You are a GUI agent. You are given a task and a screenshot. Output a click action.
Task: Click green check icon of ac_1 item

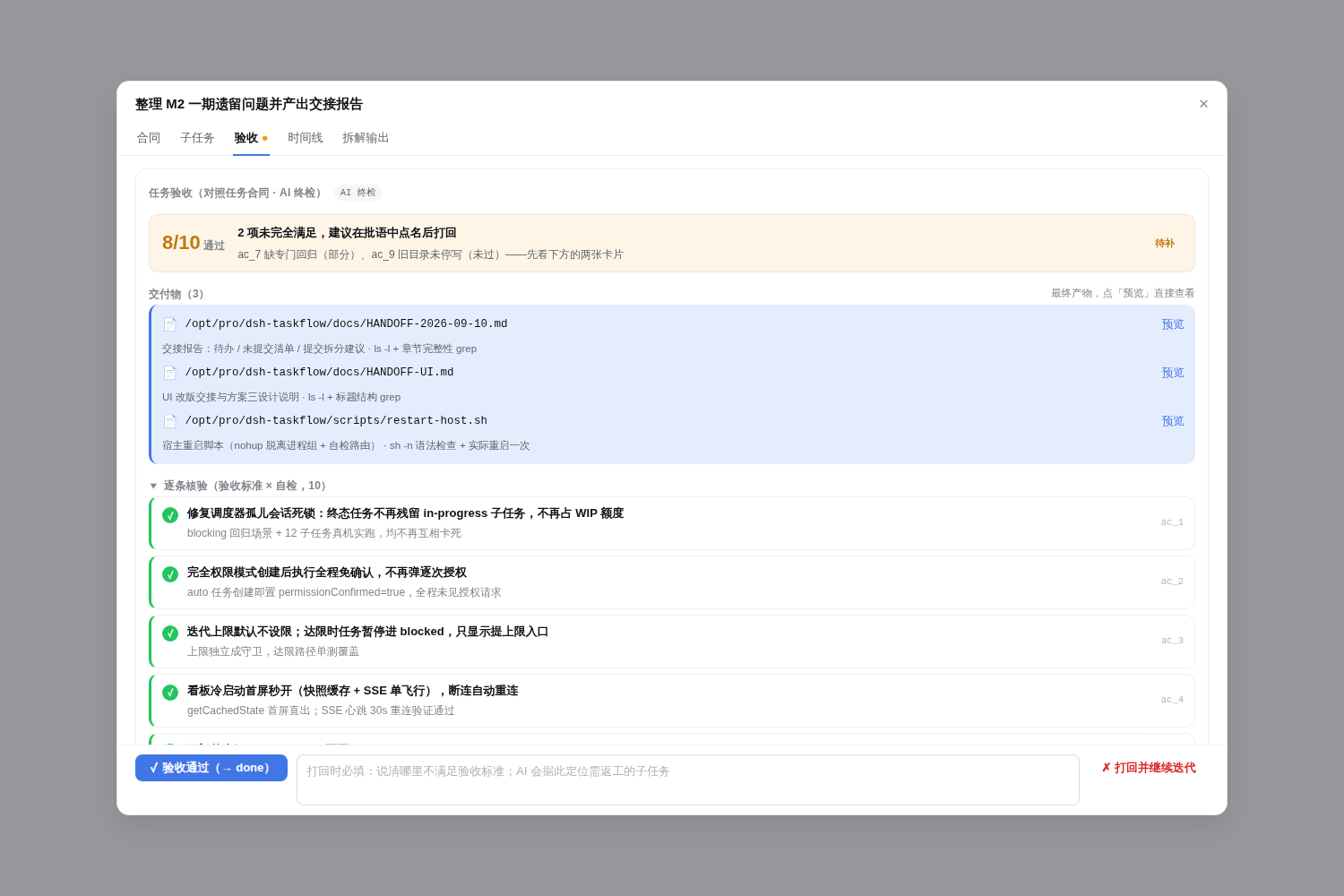click(170, 515)
